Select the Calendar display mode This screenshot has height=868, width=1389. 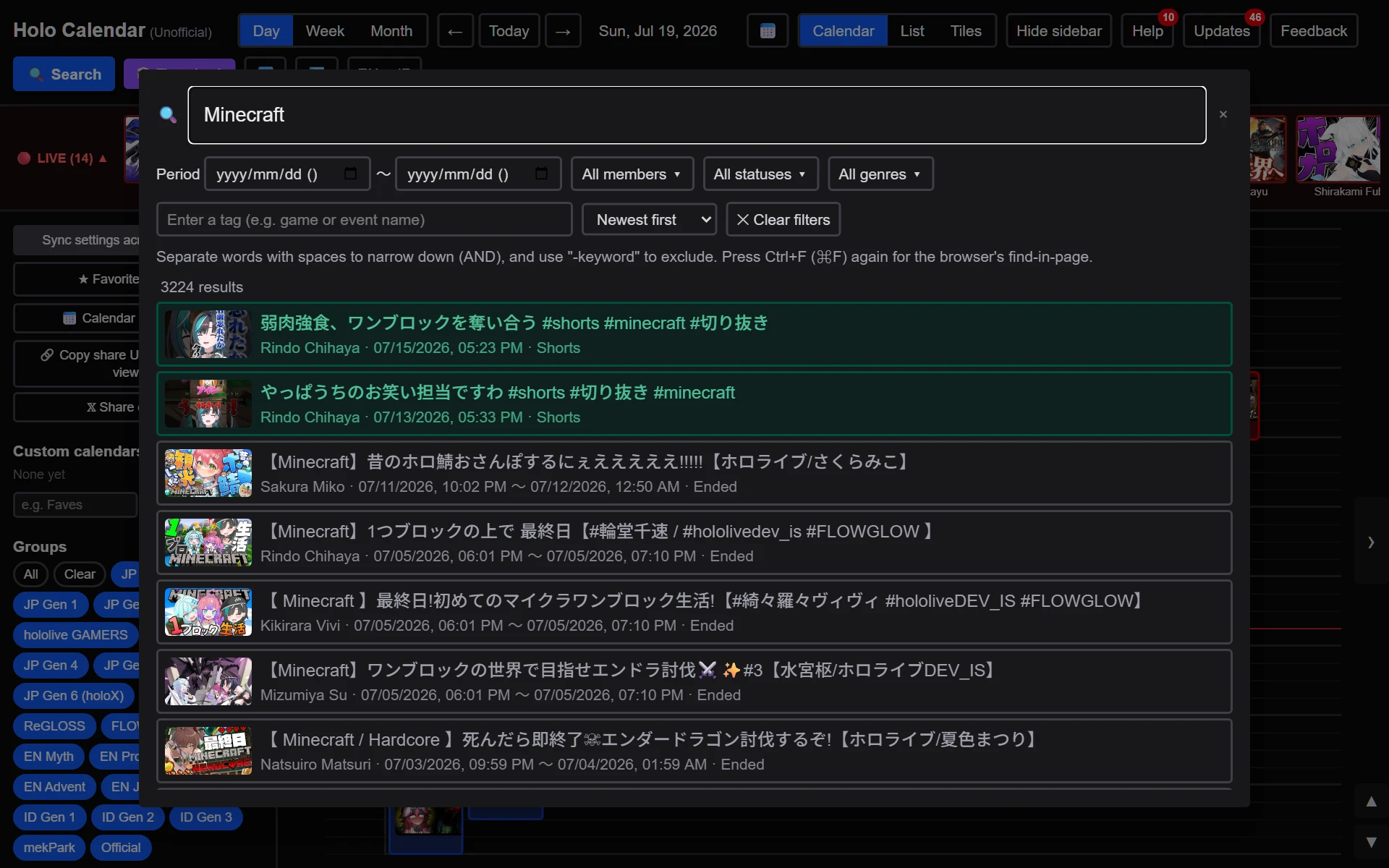coord(844,31)
